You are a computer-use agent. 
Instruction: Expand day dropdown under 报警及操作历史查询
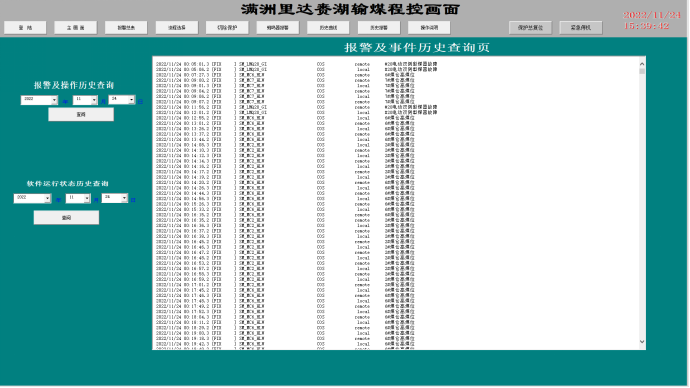(131, 100)
